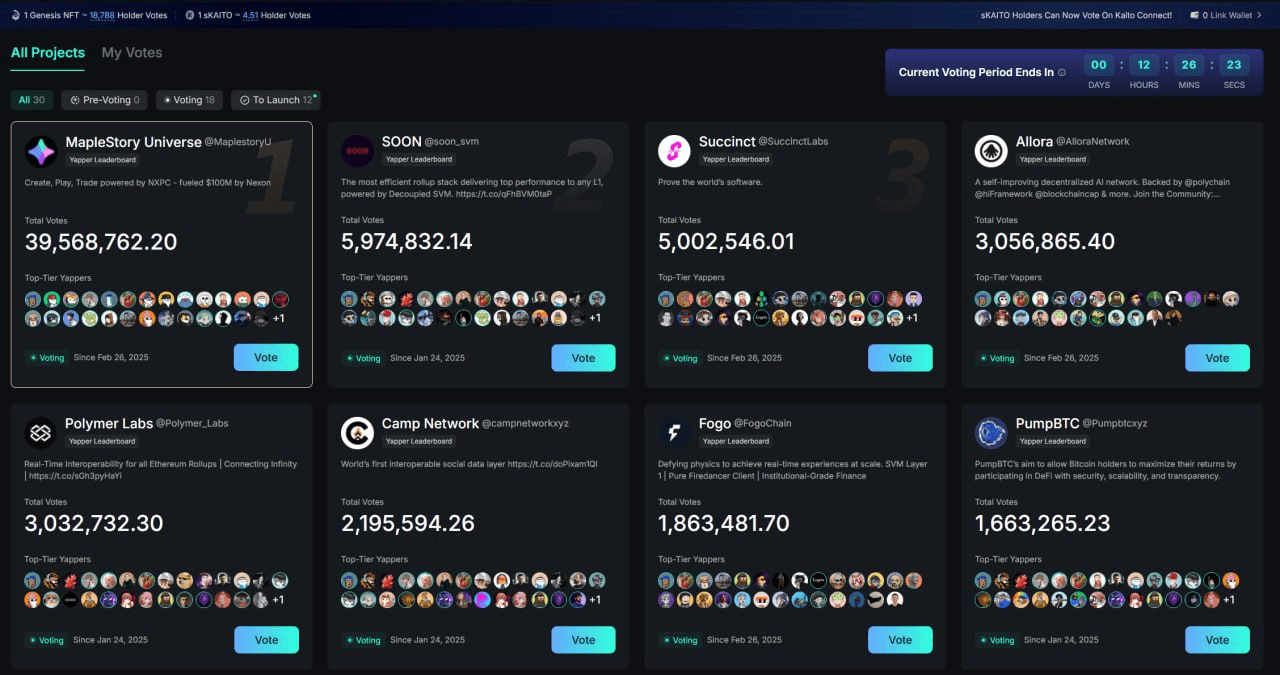Image resolution: width=1280 pixels, height=675 pixels.
Task: Vote for Polymer Labs
Action: pos(266,640)
